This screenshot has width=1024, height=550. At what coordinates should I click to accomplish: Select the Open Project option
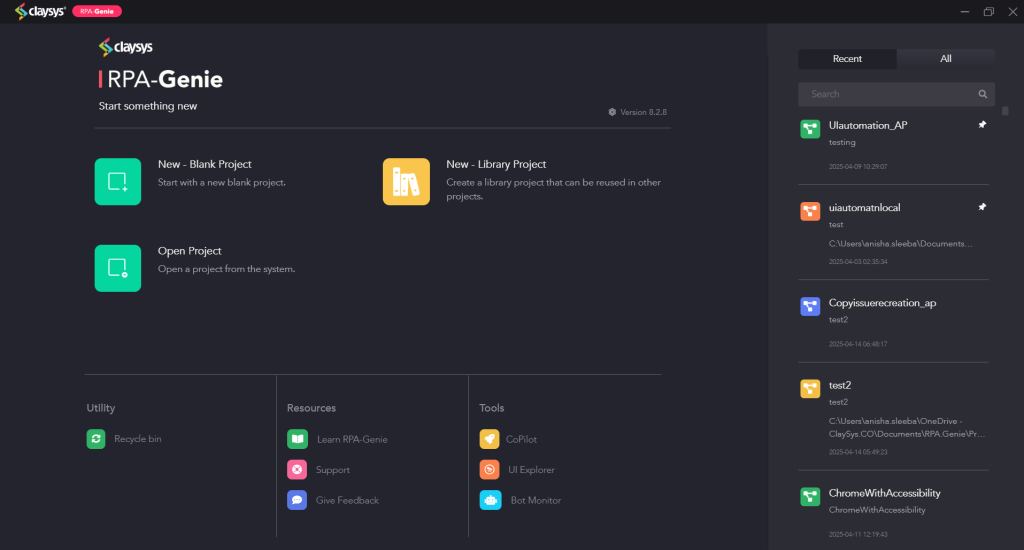click(189, 251)
